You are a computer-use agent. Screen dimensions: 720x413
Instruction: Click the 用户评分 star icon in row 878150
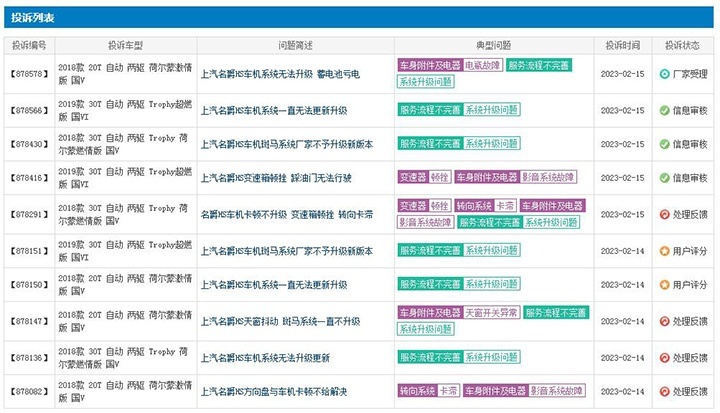click(664, 285)
